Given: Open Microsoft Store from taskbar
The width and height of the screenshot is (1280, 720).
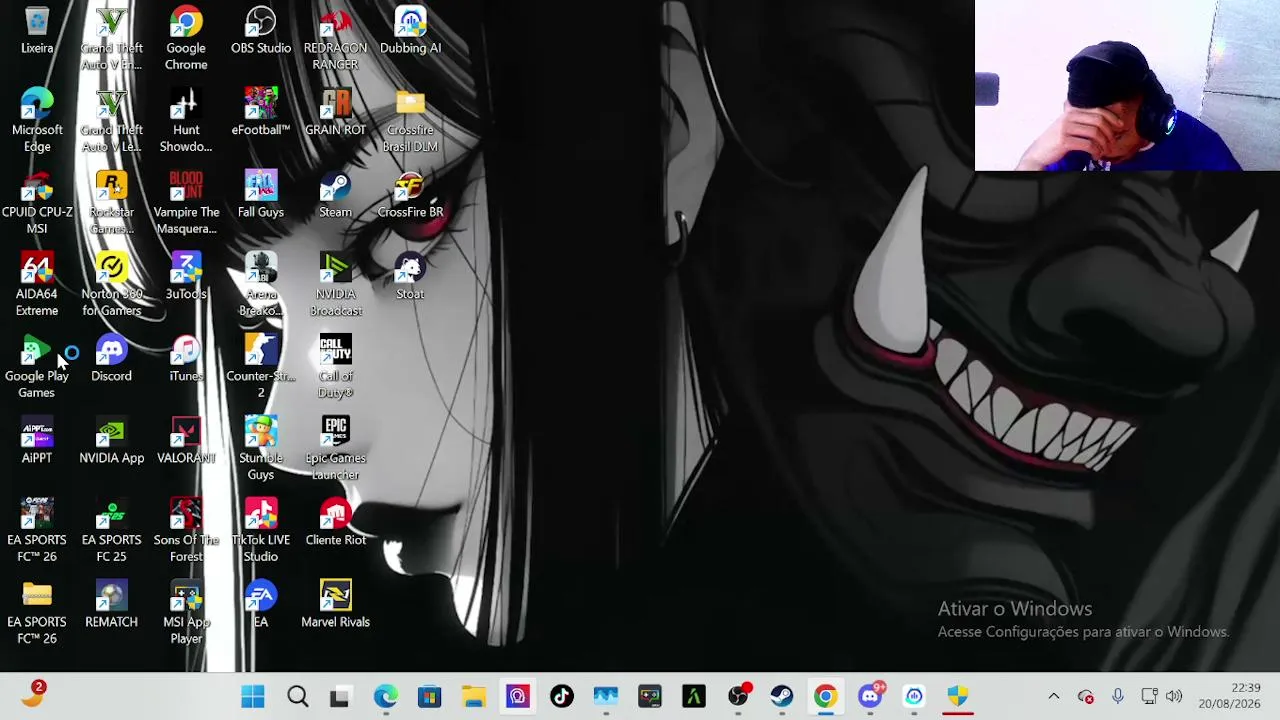Looking at the screenshot, I should [429, 697].
